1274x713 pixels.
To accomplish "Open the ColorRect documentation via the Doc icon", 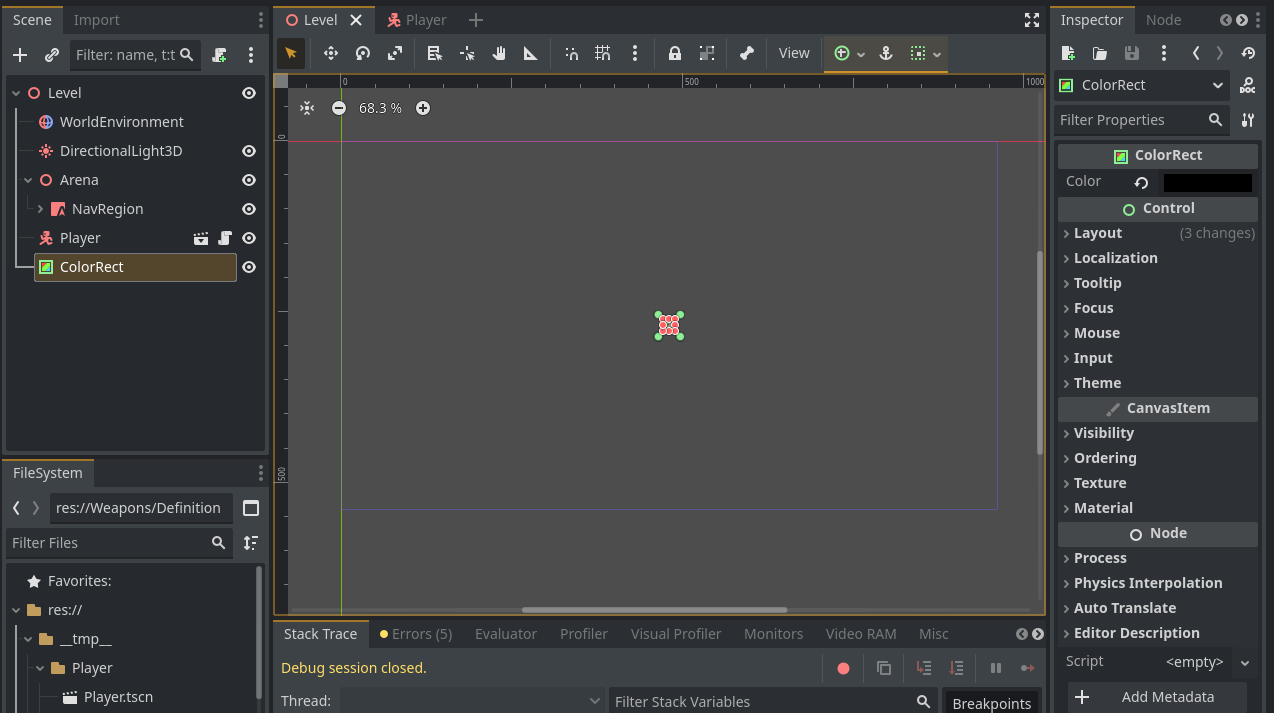I will (x=1247, y=85).
